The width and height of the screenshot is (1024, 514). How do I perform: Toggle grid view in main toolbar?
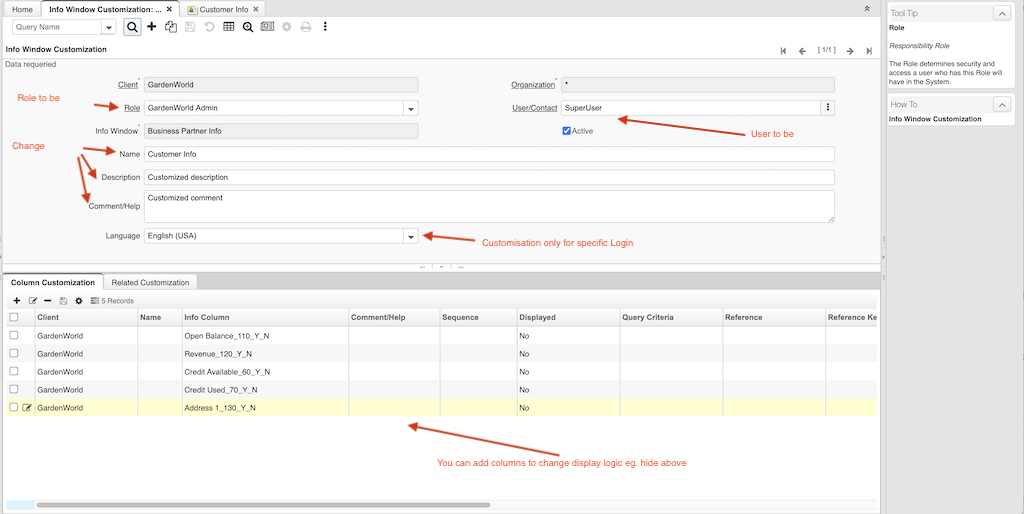228,27
